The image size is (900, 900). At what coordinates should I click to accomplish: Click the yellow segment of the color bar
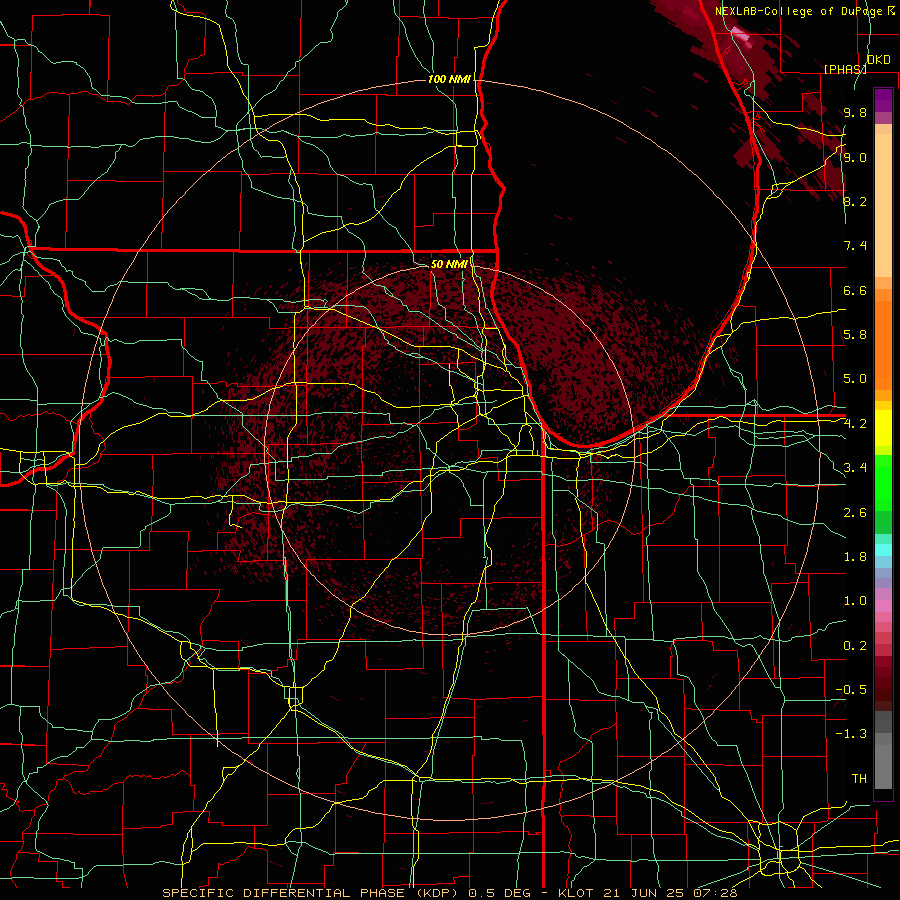(883, 428)
